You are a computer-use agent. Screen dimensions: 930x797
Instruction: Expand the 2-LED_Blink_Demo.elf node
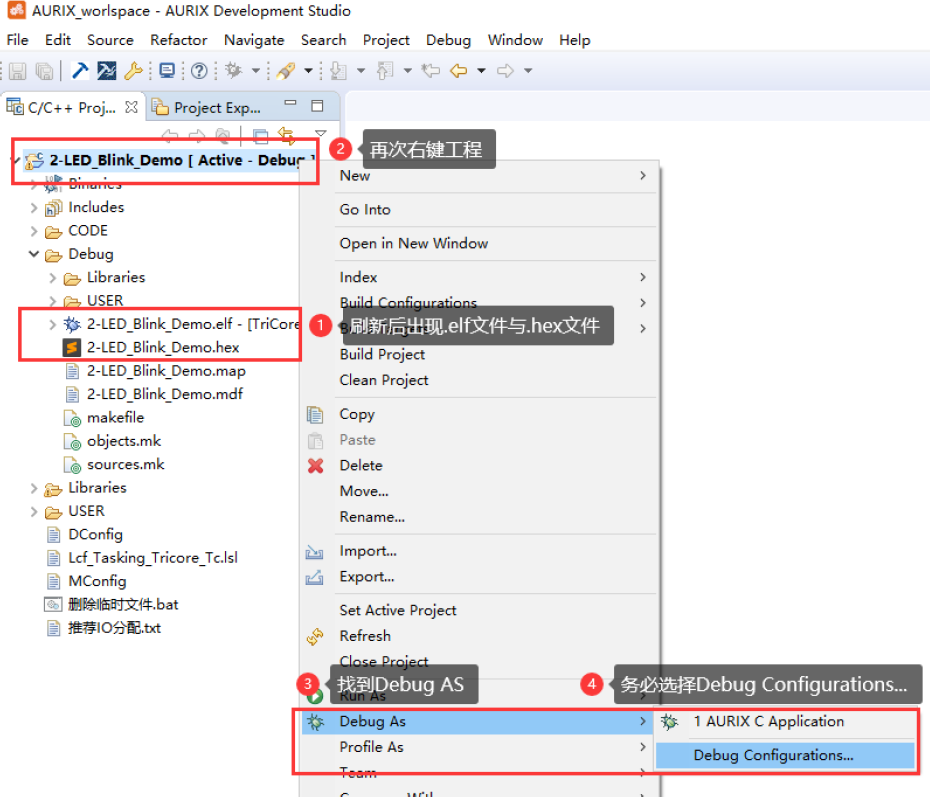click(53, 324)
